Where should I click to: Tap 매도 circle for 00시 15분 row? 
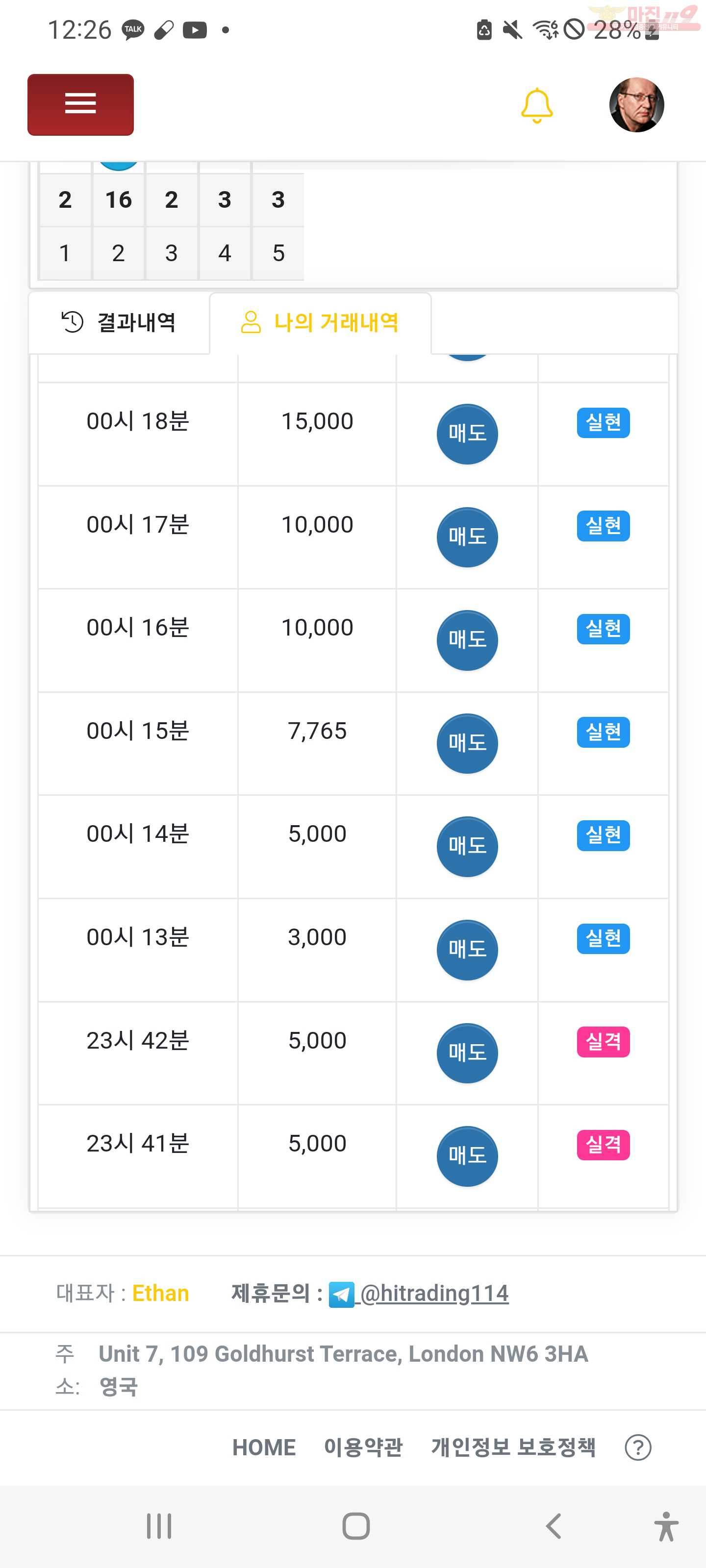pos(467,743)
